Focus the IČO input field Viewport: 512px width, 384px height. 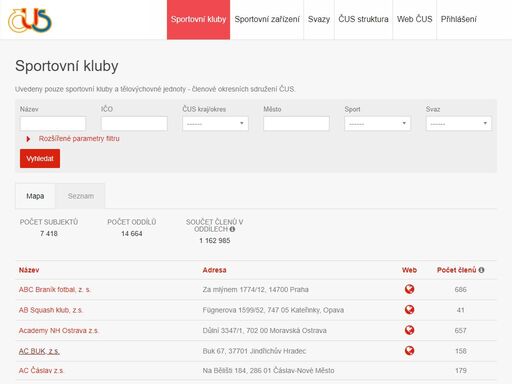point(134,123)
